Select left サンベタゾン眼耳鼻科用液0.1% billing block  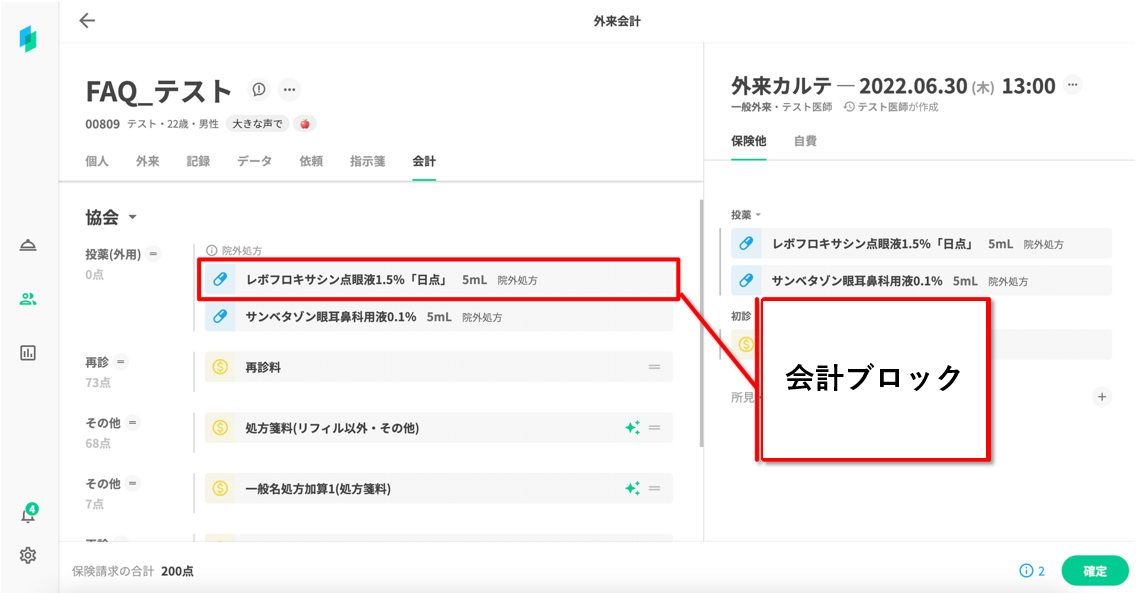pos(439,316)
